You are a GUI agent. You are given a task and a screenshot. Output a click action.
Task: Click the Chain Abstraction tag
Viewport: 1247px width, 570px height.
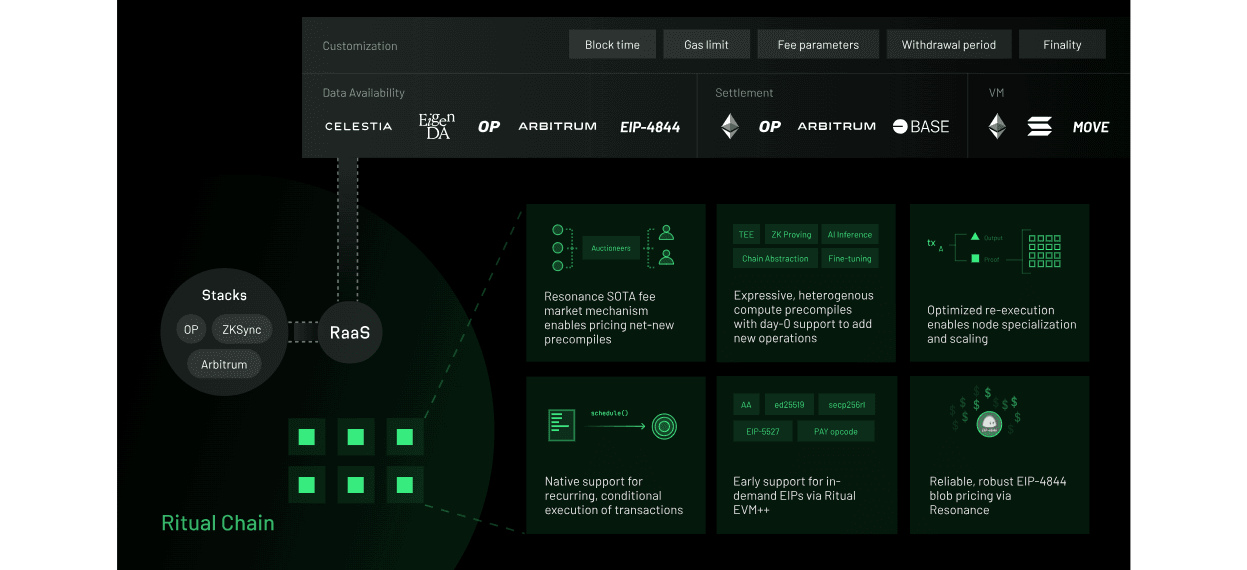click(775, 258)
